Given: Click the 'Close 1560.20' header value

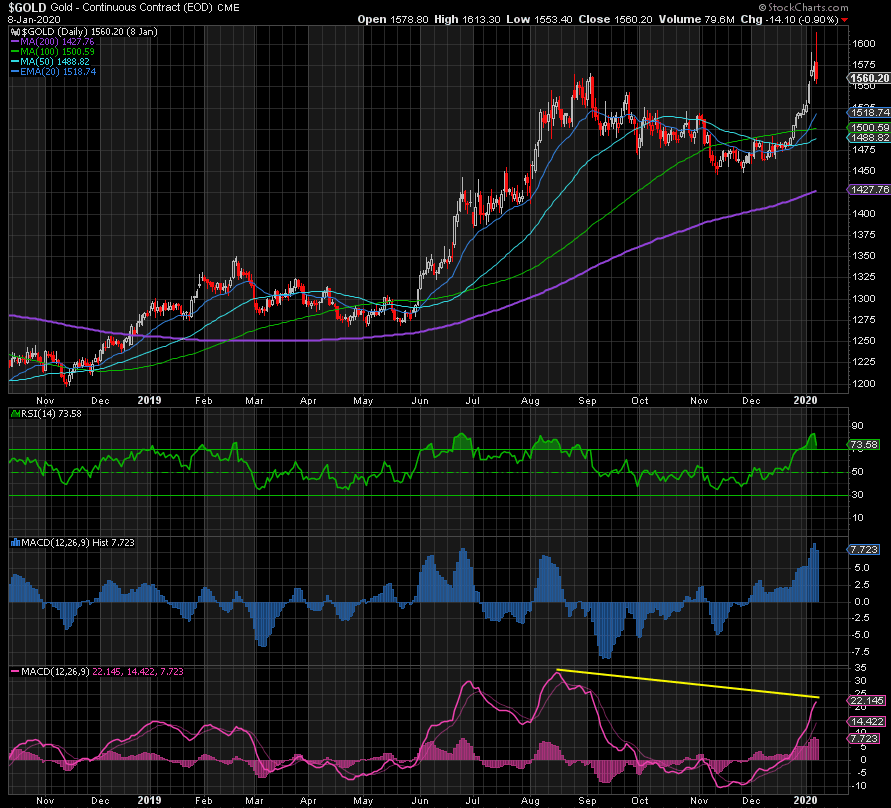Looking at the screenshot, I should (615, 19).
